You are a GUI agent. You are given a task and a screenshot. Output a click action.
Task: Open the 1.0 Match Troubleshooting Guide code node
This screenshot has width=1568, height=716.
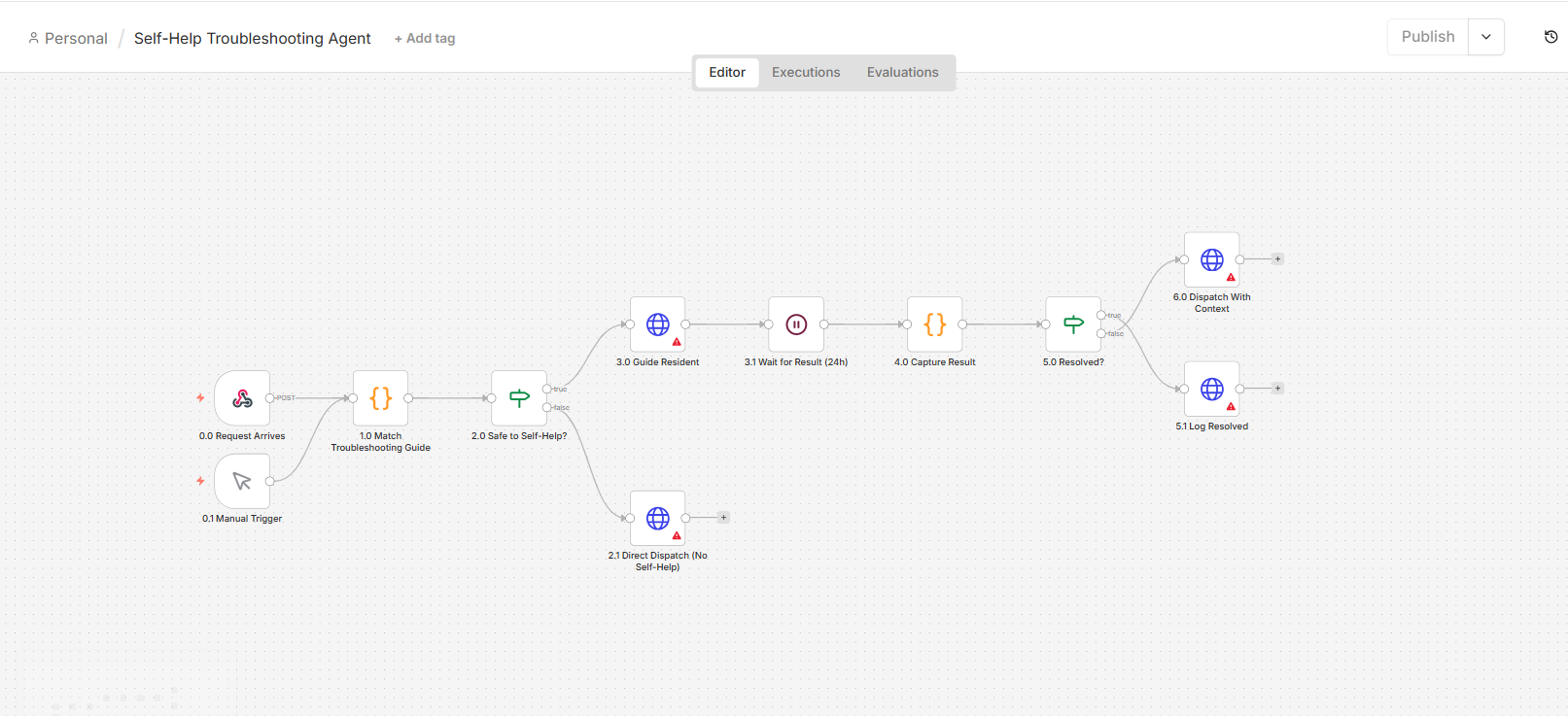[x=381, y=398]
